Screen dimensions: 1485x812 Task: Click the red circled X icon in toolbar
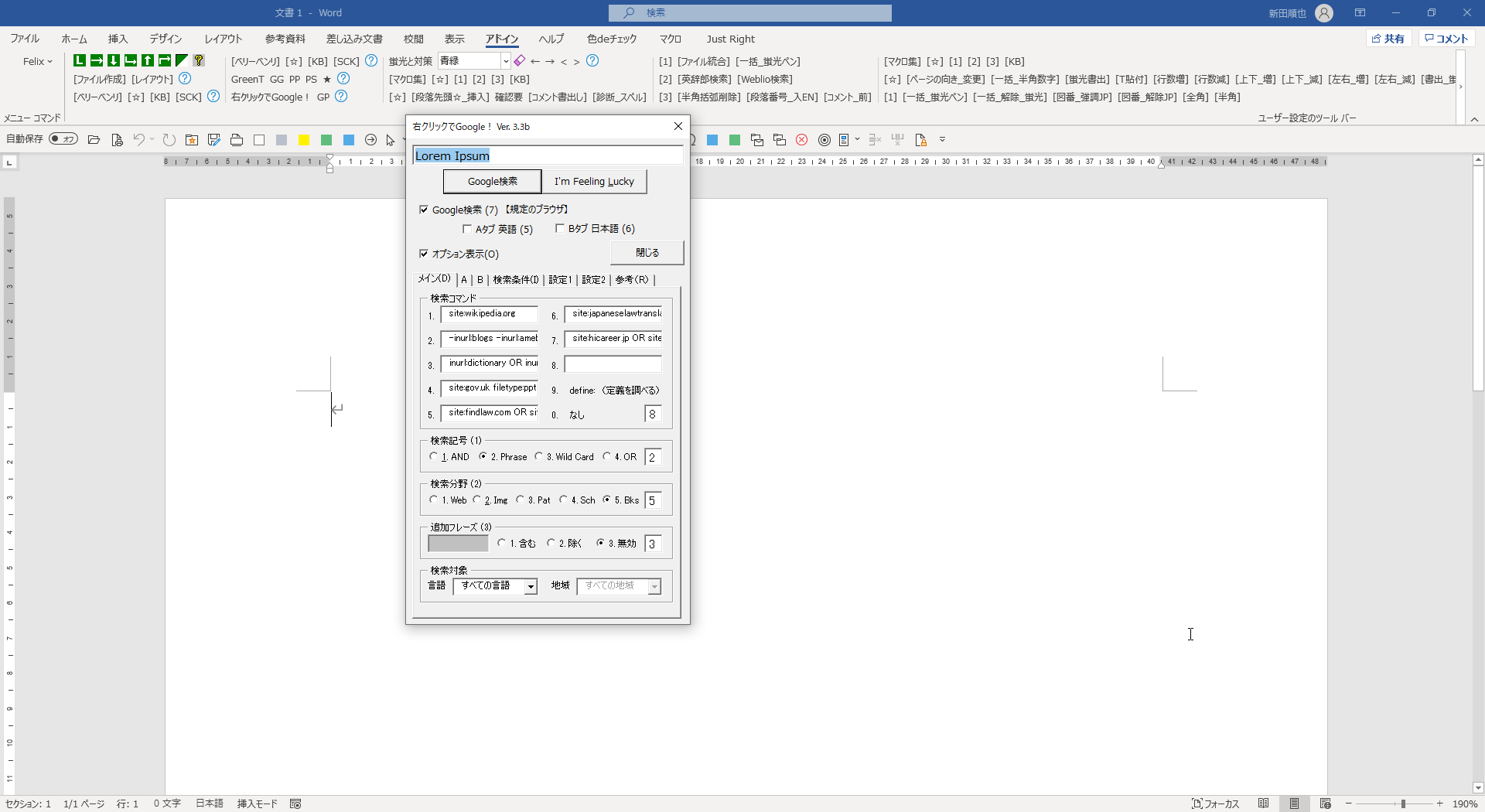[x=802, y=140]
